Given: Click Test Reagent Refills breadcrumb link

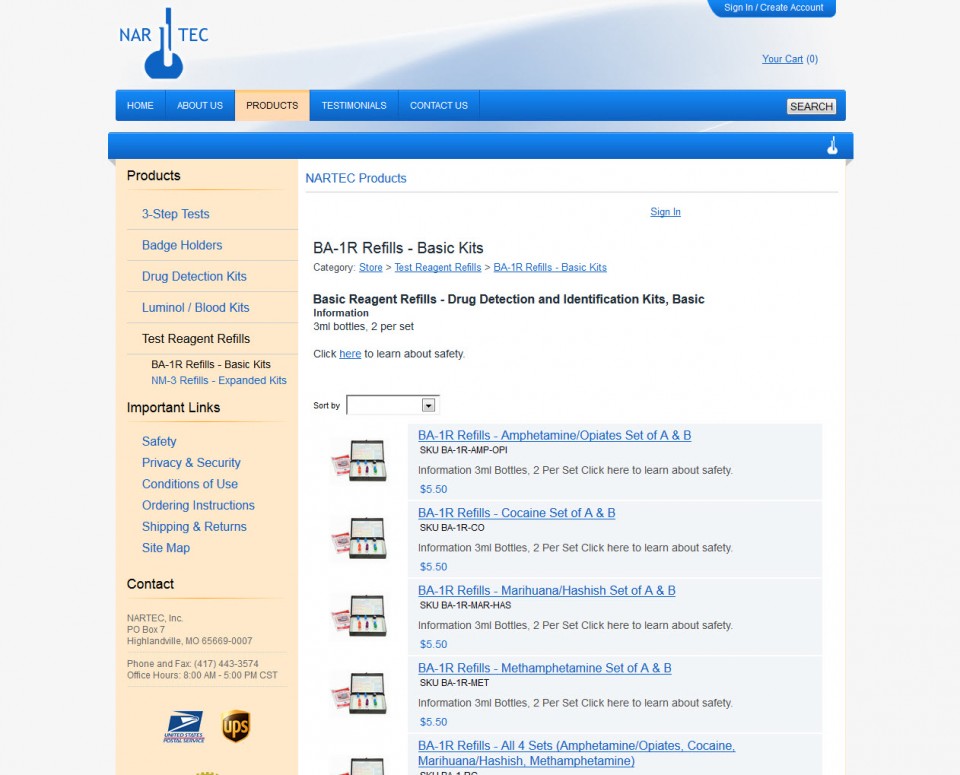Looking at the screenshot, I should tap(438, 268).
